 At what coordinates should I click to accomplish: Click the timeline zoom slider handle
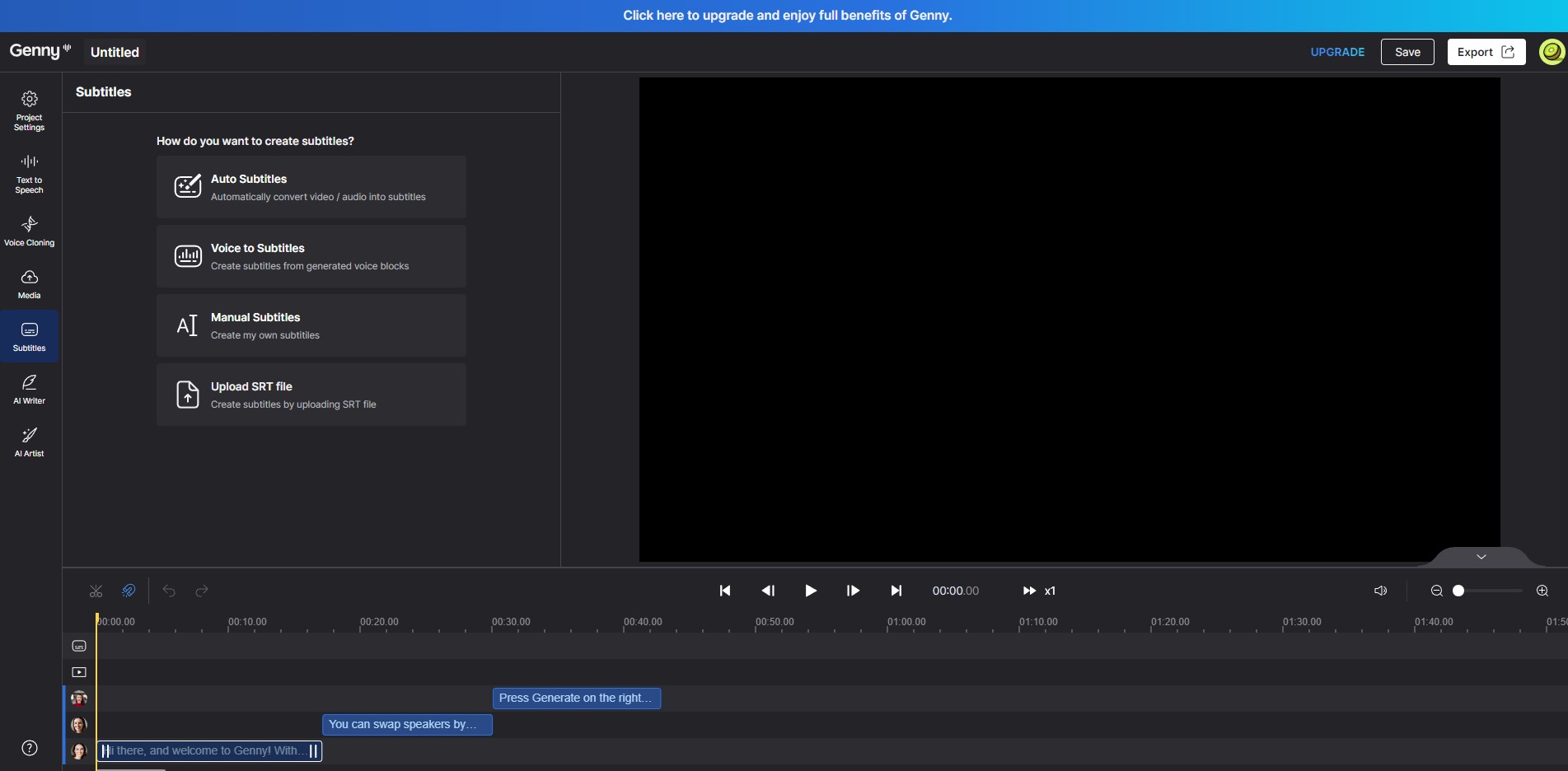1458,591
